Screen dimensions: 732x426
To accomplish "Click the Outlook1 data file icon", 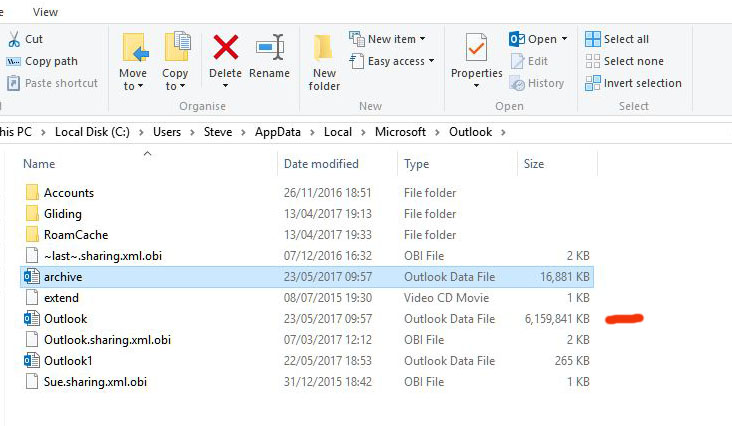I will tap(32, 361).
